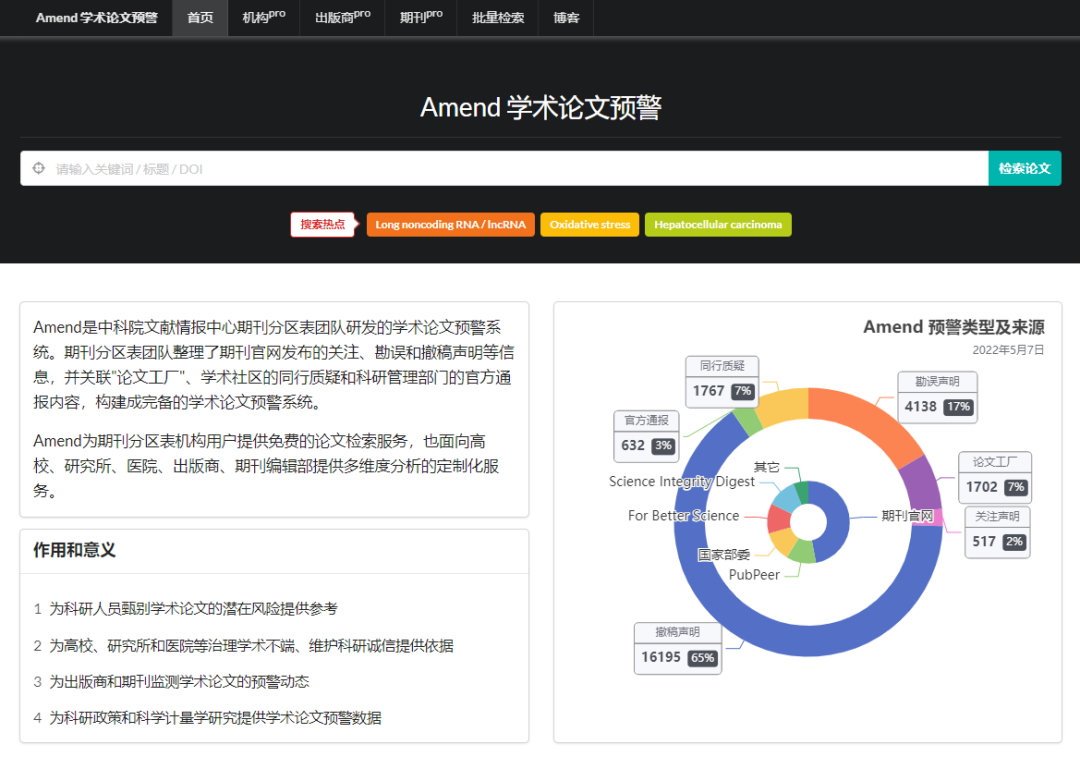
Task: Select Long noncoding RNA / lncRNA tag
Action: tap(450, 225)
